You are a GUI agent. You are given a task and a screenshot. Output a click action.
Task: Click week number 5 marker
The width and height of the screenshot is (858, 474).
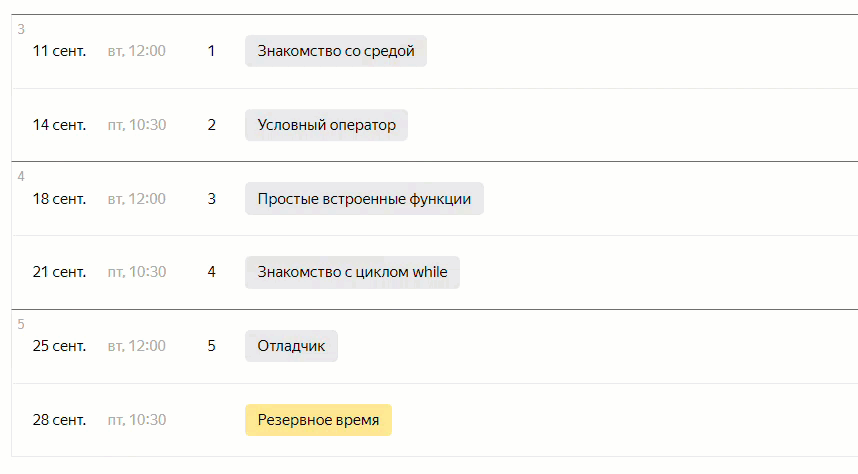(x=21, y=324)
